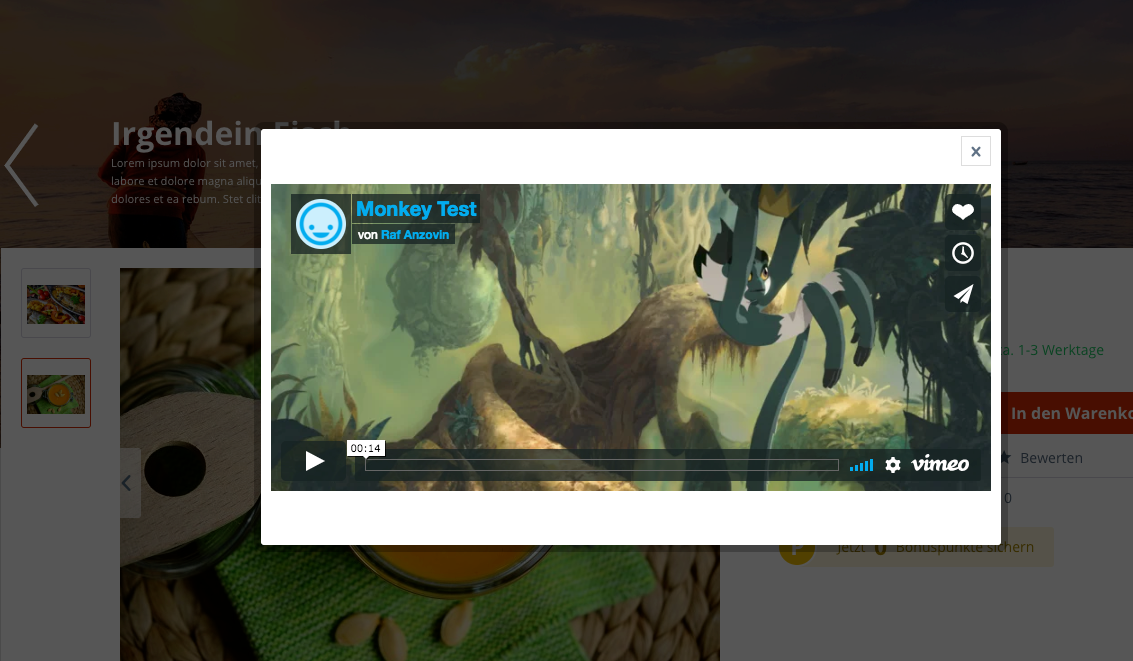Image resolution: width=1133 pixels, height=661 pixels.
Task: Like the video with the heart icon
Action: [962, 212]
